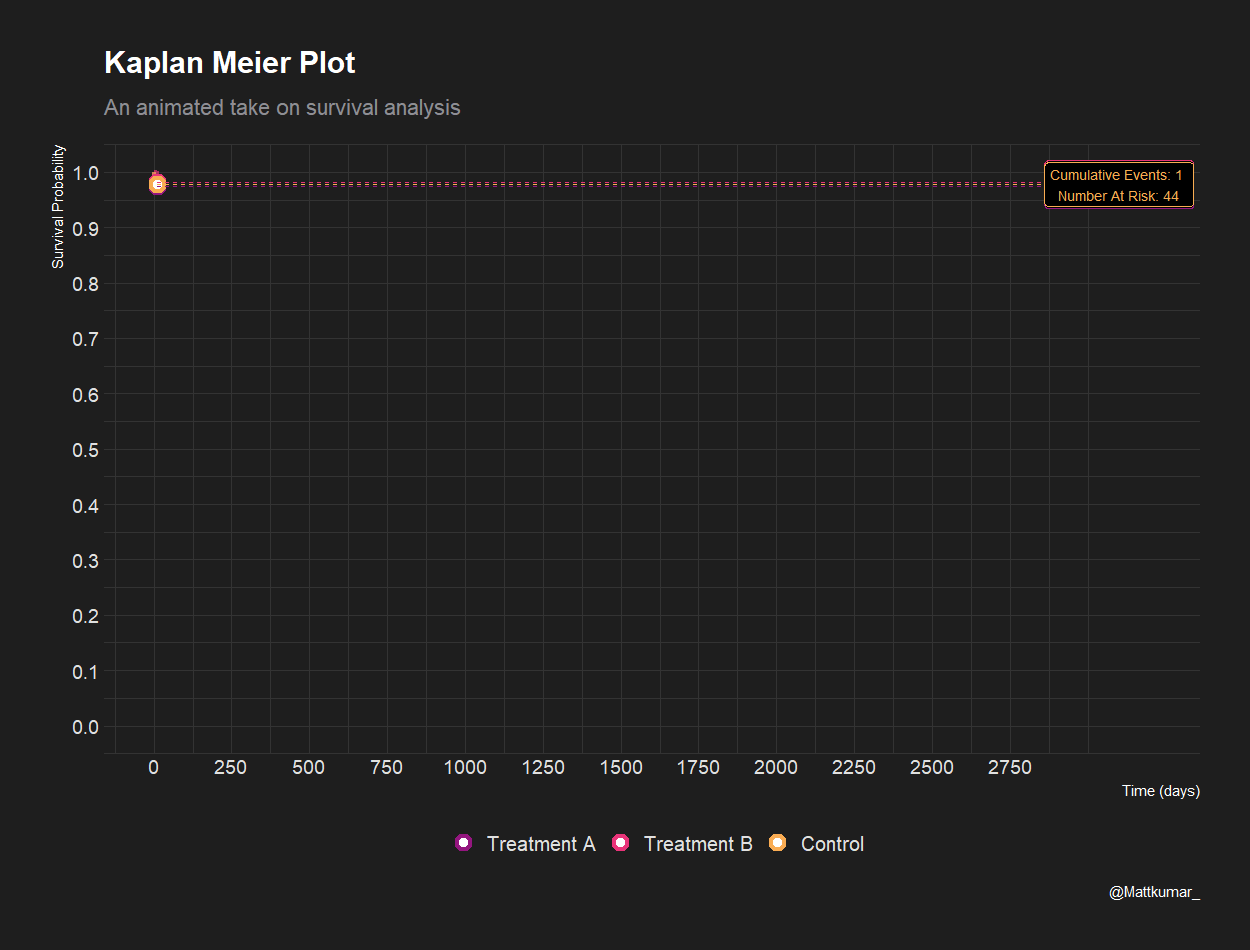Click the Number At Risk: 44 text
1250x950 pixels.
[x=1119, y=196]
